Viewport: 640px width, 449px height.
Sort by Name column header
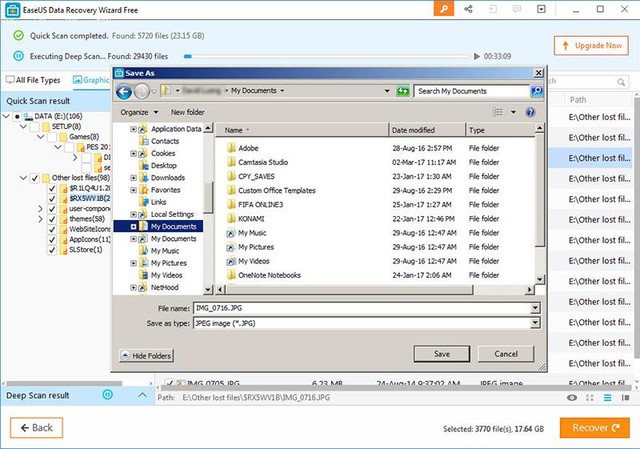coord(302,130)
